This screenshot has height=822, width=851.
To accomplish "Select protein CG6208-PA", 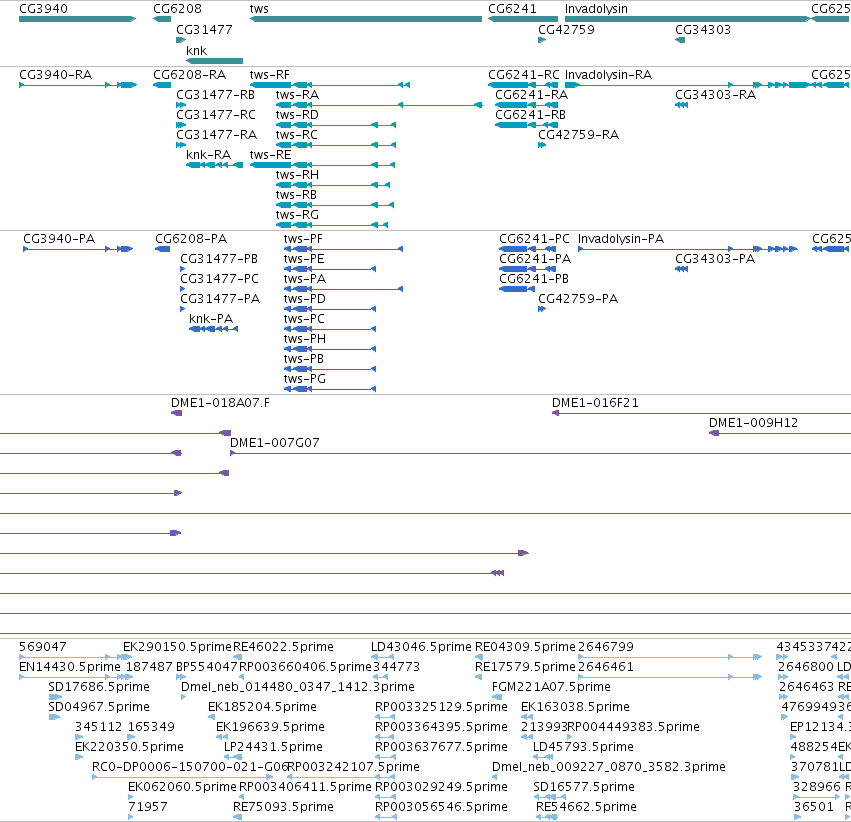I will 163,249.
